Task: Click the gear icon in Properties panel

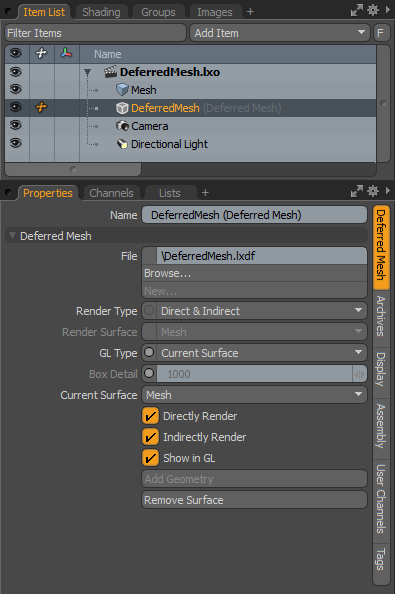Action: tap(373, 191)
